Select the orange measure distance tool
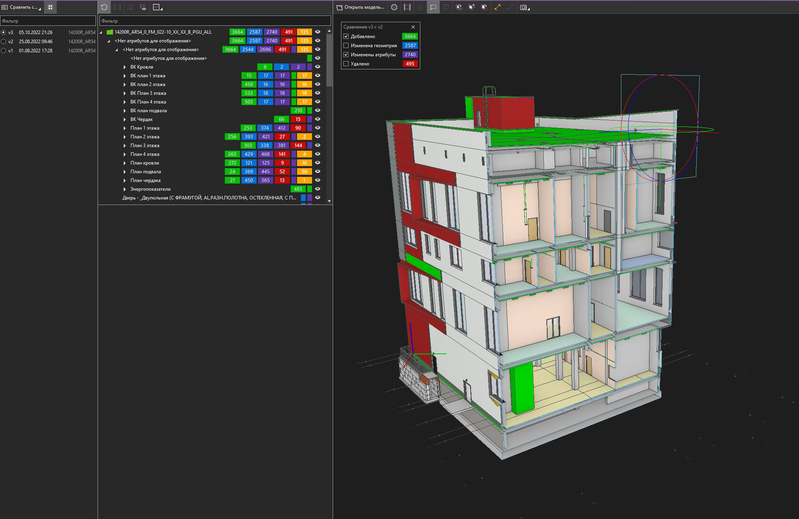 pos(498,7)
